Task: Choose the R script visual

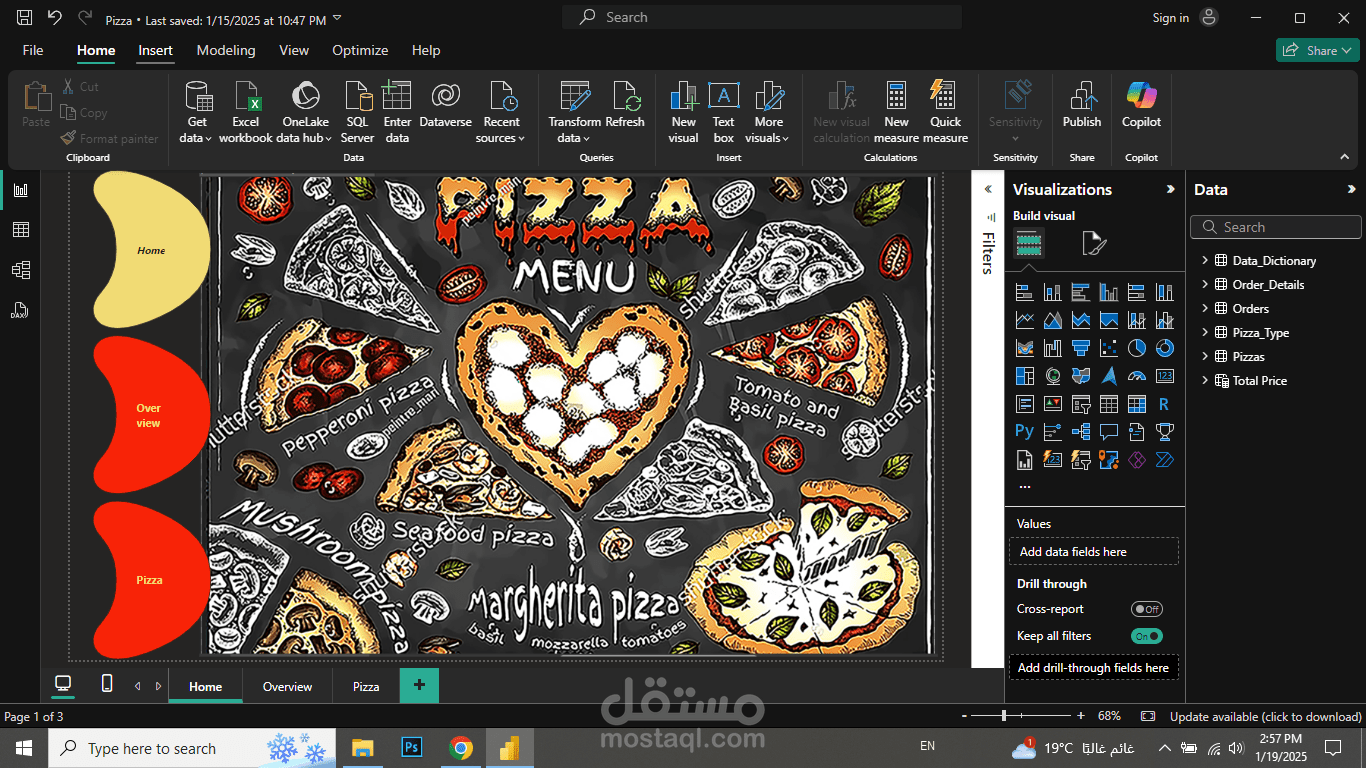Action: pyautogui.click(x=1164, y=404)
